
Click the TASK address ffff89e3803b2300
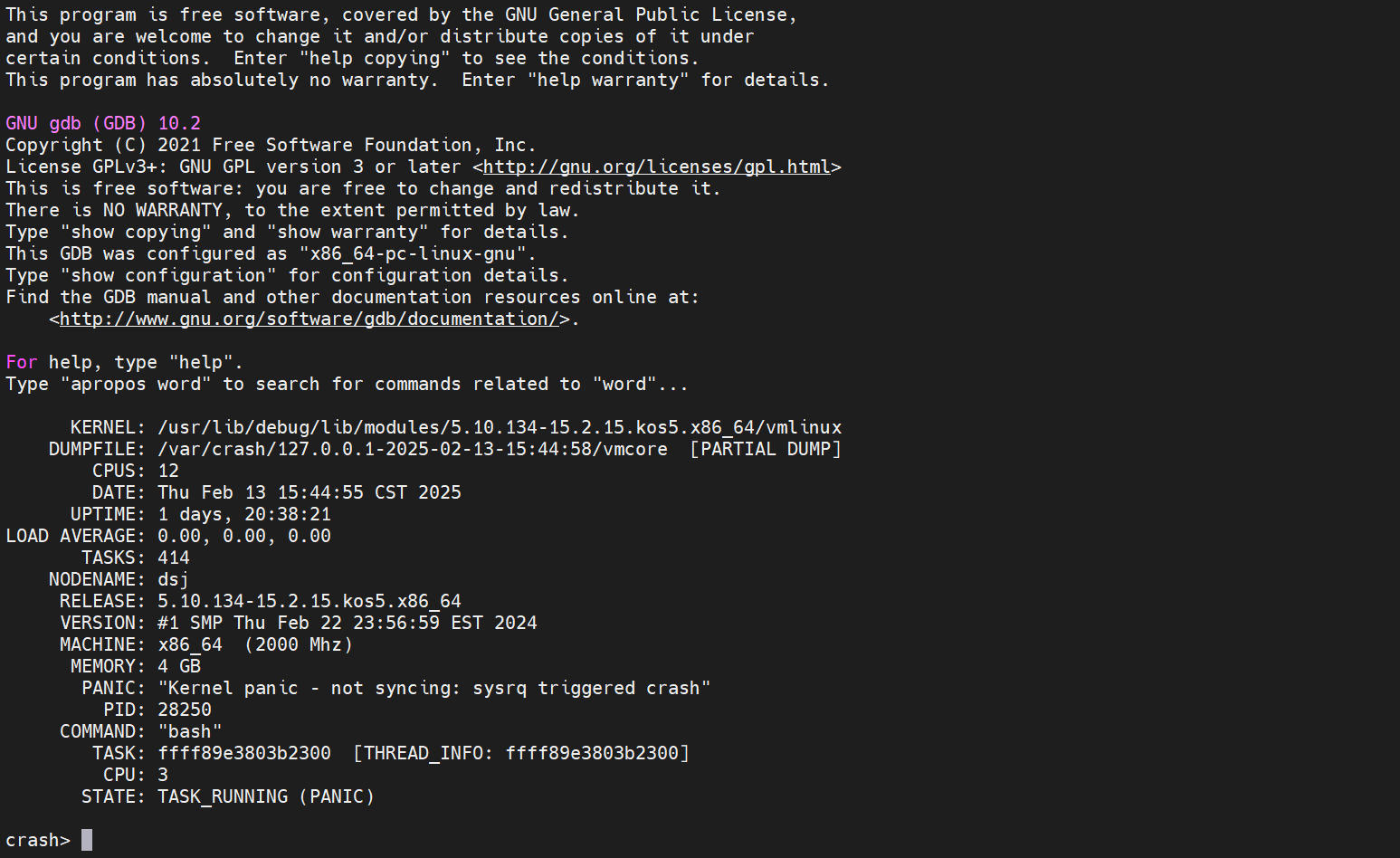click(244, 753)
